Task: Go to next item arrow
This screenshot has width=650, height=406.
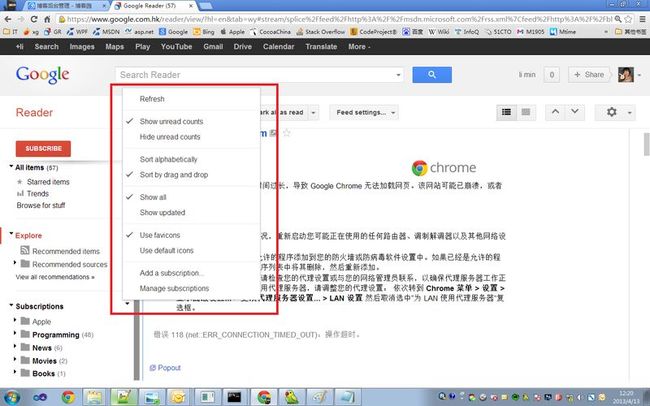Action: (x=575, y=112)
